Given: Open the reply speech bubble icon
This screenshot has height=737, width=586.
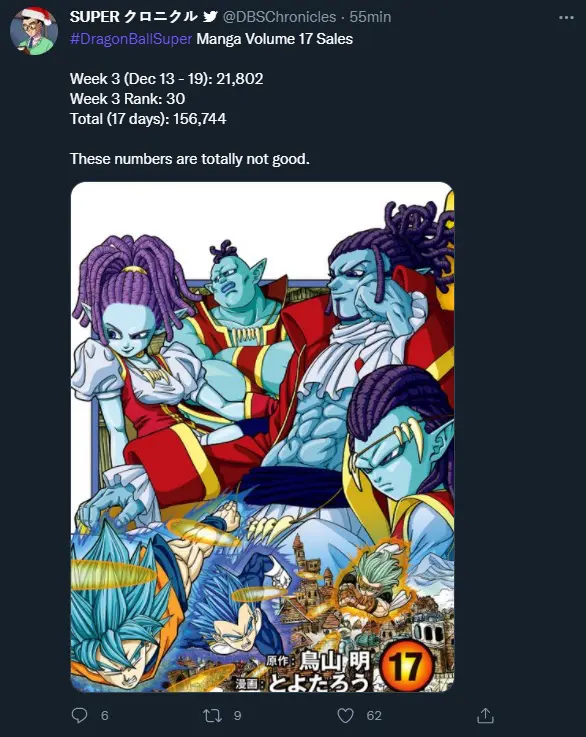Looking at the screenshot, I should coord(79,715).
